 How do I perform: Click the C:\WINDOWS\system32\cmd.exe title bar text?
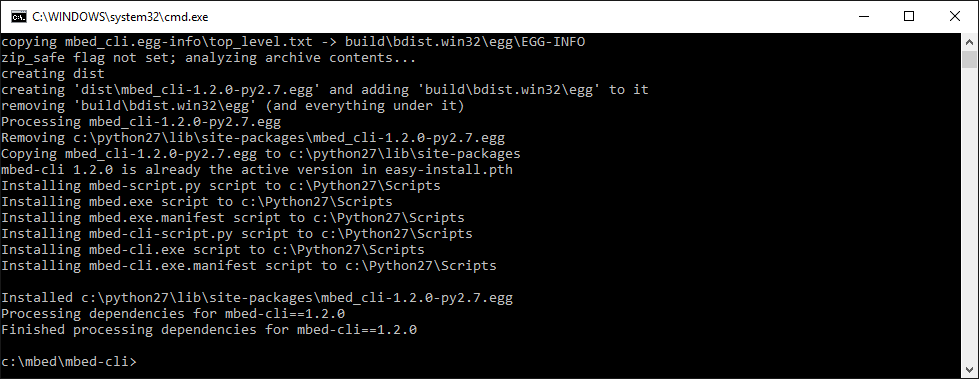click(120, 17)
